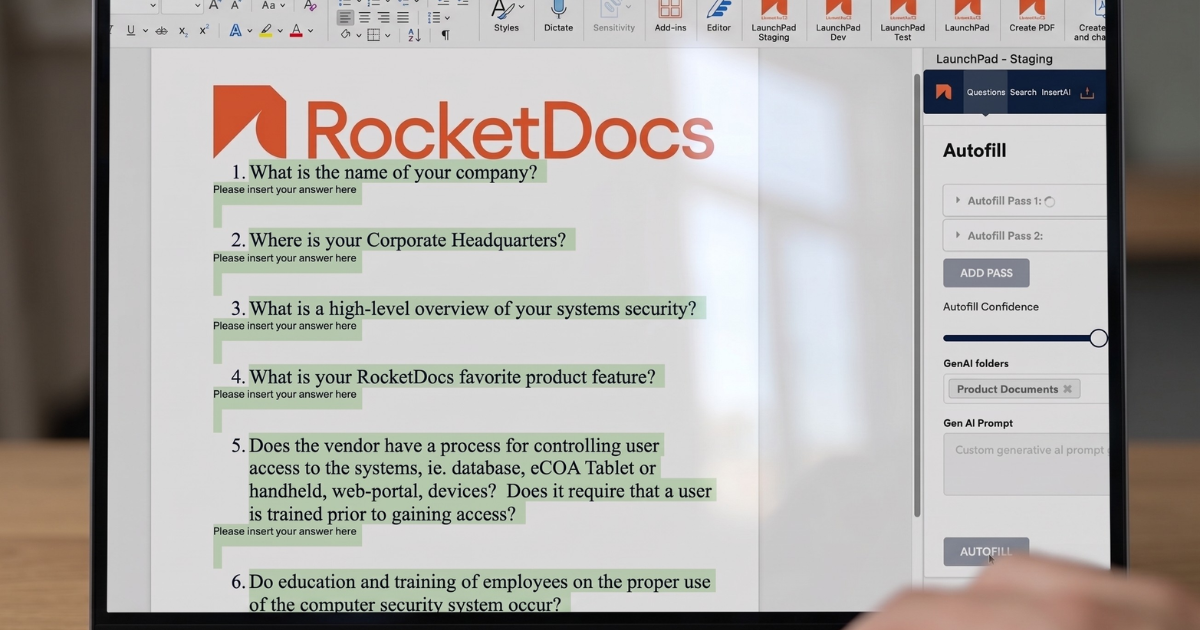Switch to the InsertAI tab
Image resolution: width=1200 pixels, height=630 pixels.
1056,92
